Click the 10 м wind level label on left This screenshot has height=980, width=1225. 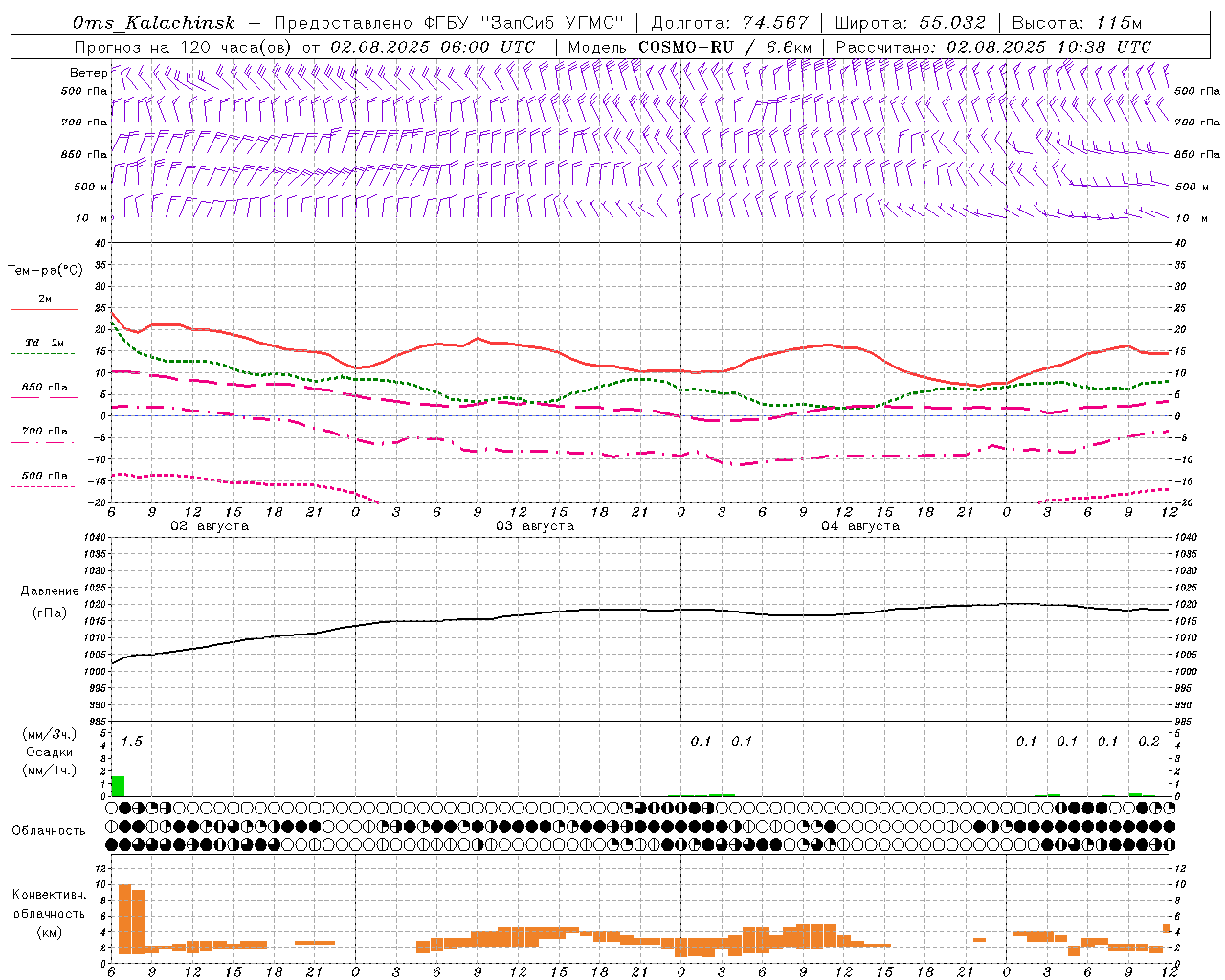[91, 218]
